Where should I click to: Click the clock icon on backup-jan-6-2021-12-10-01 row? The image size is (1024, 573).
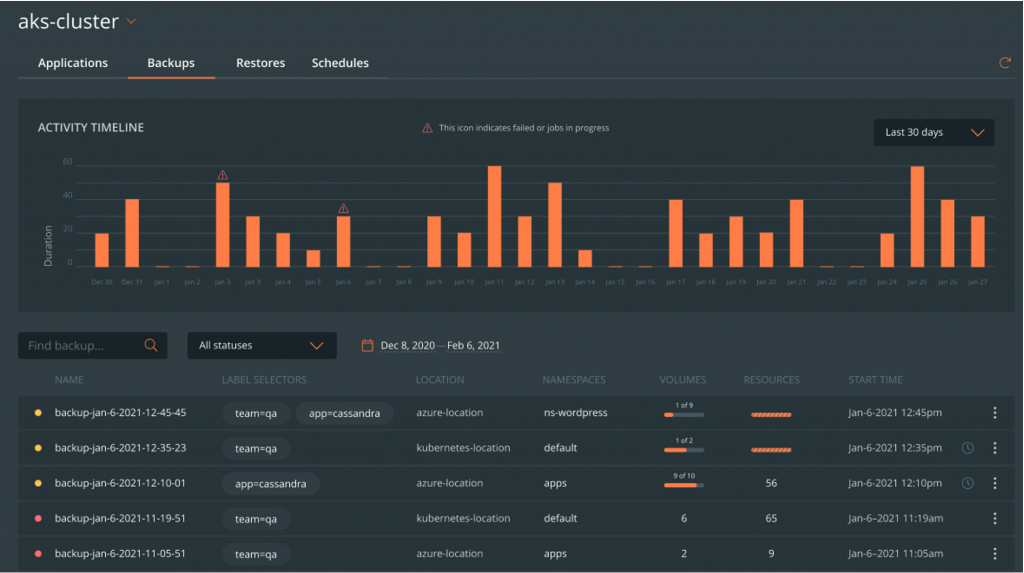(967, 483)
